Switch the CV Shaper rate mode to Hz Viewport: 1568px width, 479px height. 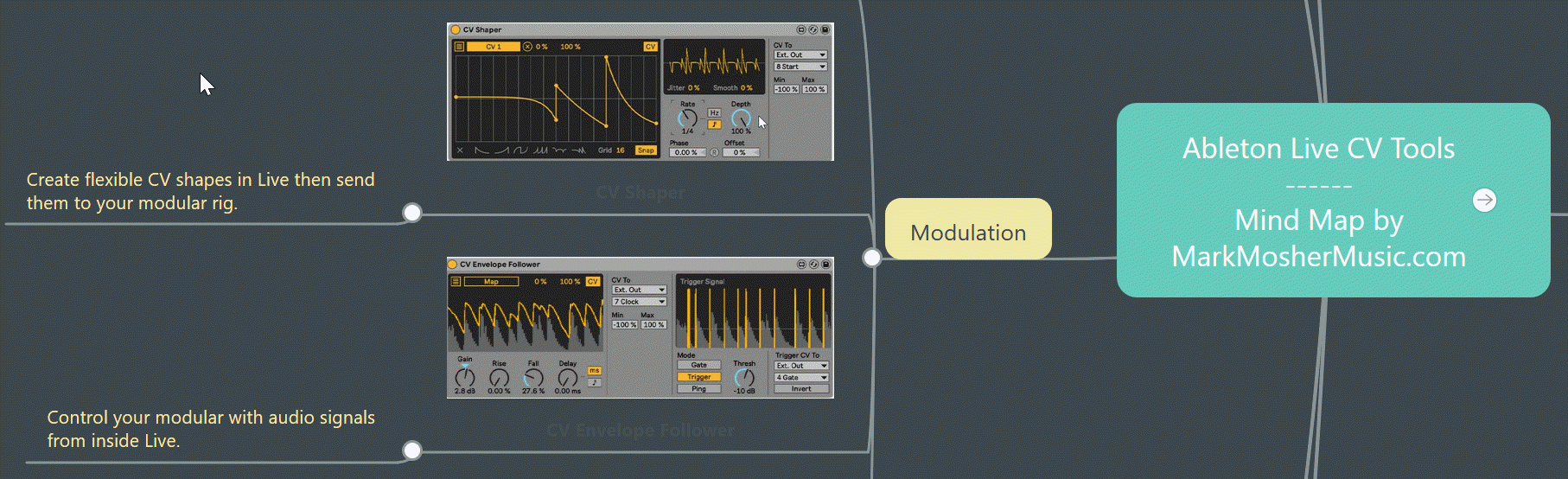714,113
